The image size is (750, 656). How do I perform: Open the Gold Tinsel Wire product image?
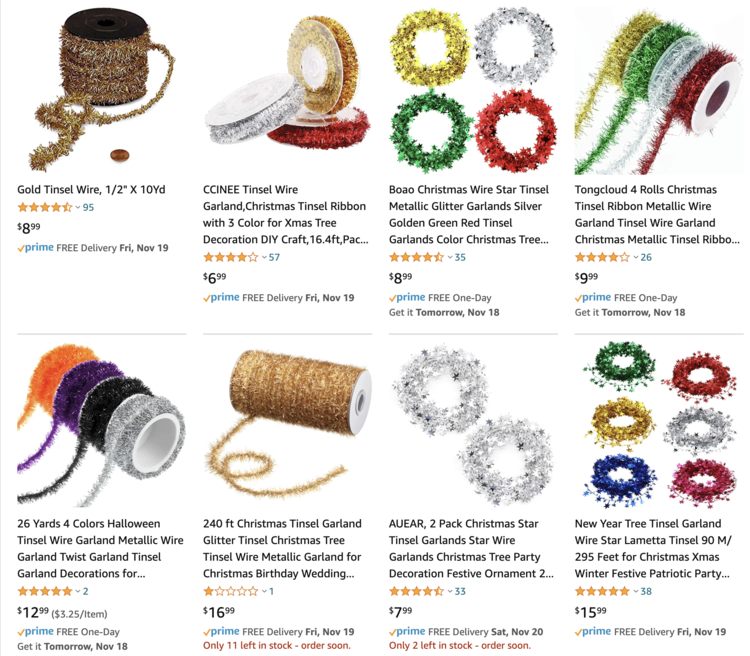(101, 89)
